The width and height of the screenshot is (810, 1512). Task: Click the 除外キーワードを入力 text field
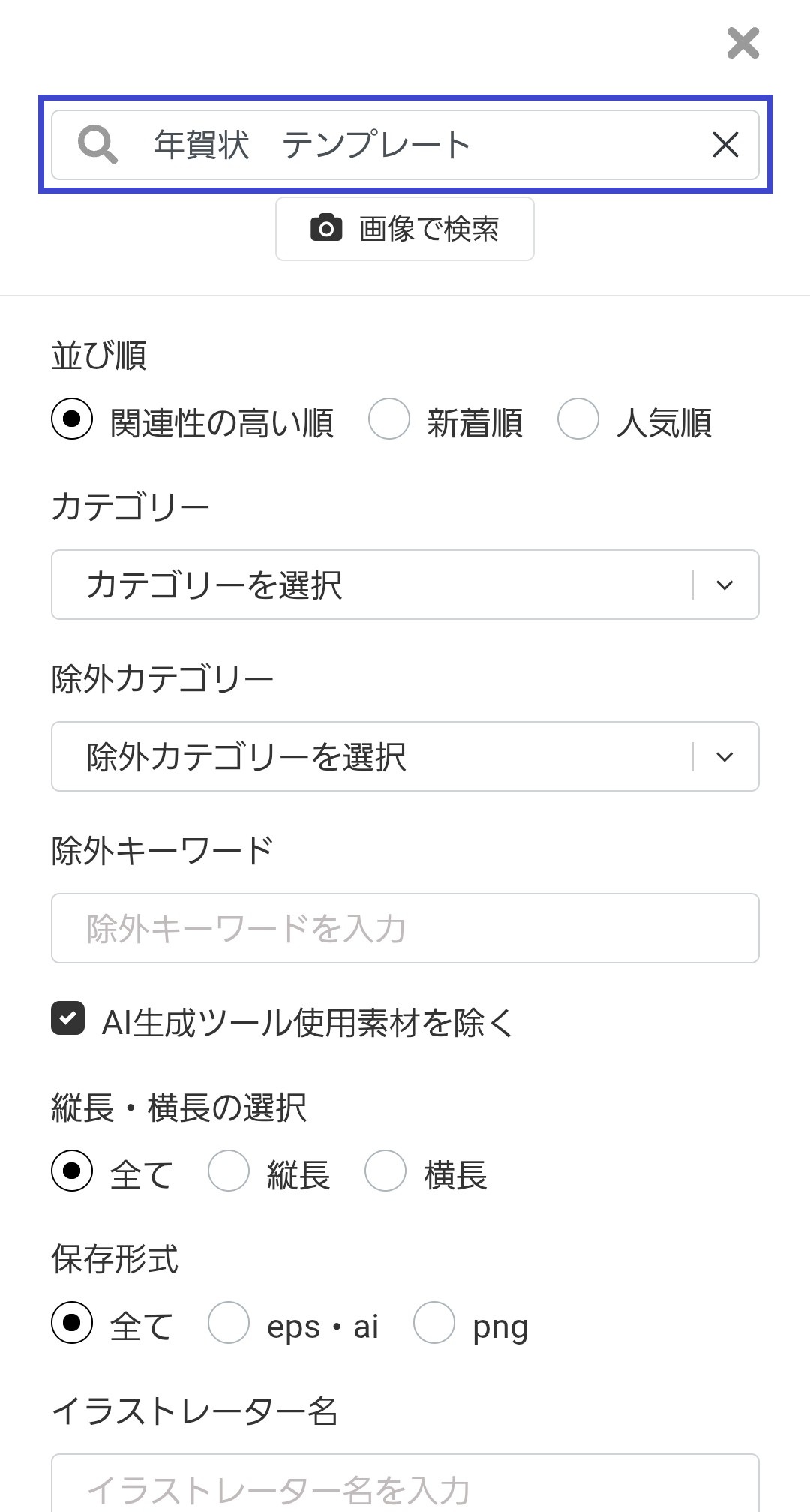click(x=405, y=928)
